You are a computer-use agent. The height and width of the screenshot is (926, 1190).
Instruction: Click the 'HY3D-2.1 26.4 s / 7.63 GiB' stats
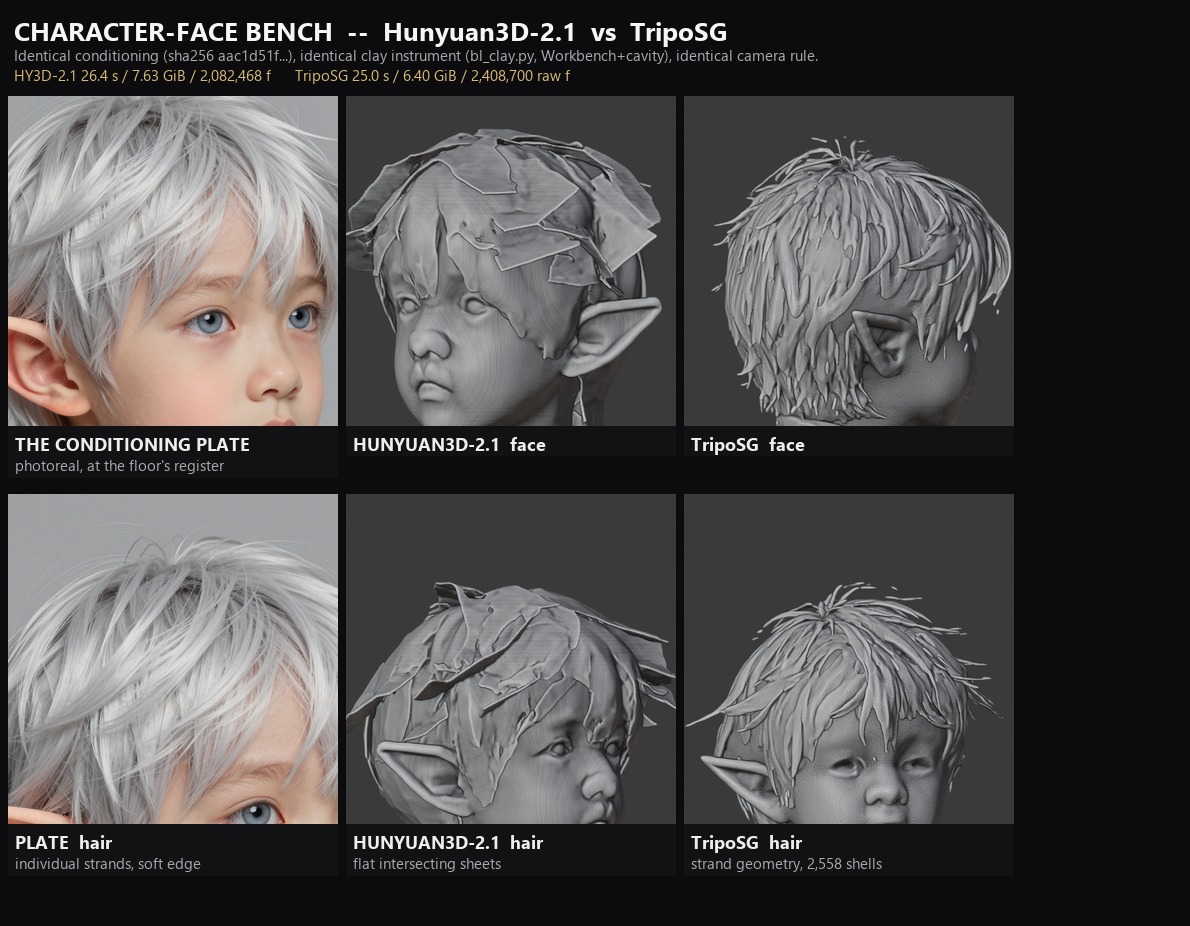coord(142,76)
